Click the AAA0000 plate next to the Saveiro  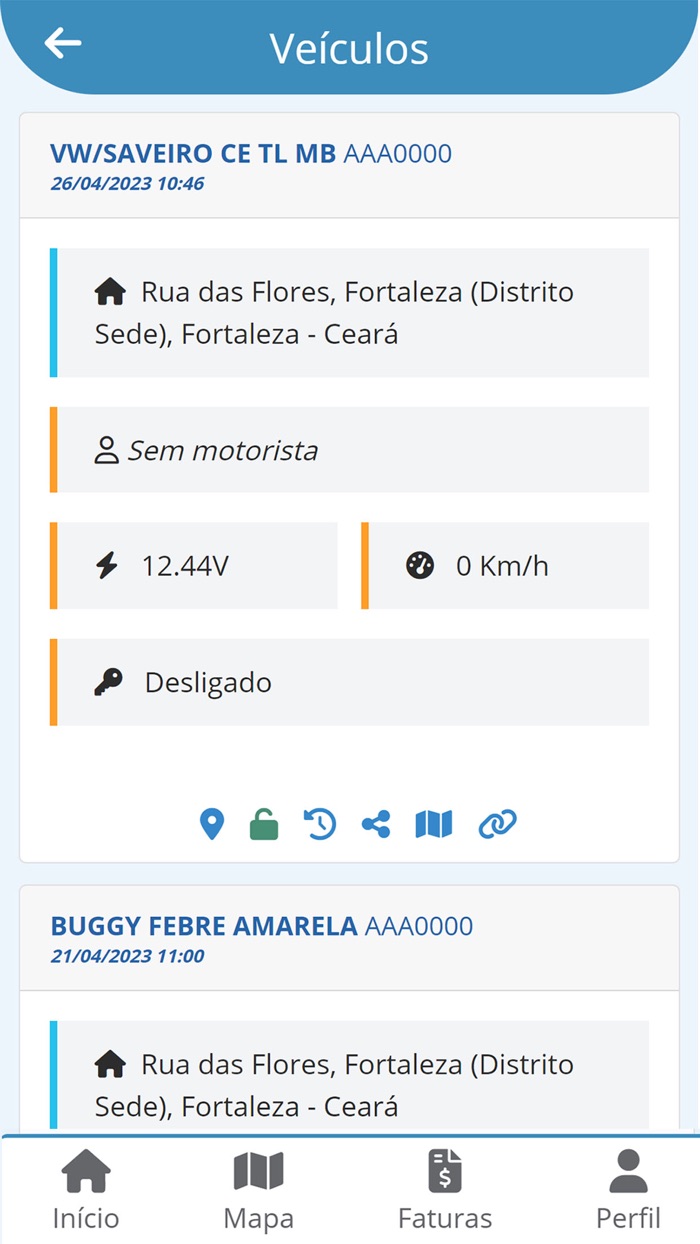coord(397,154)
